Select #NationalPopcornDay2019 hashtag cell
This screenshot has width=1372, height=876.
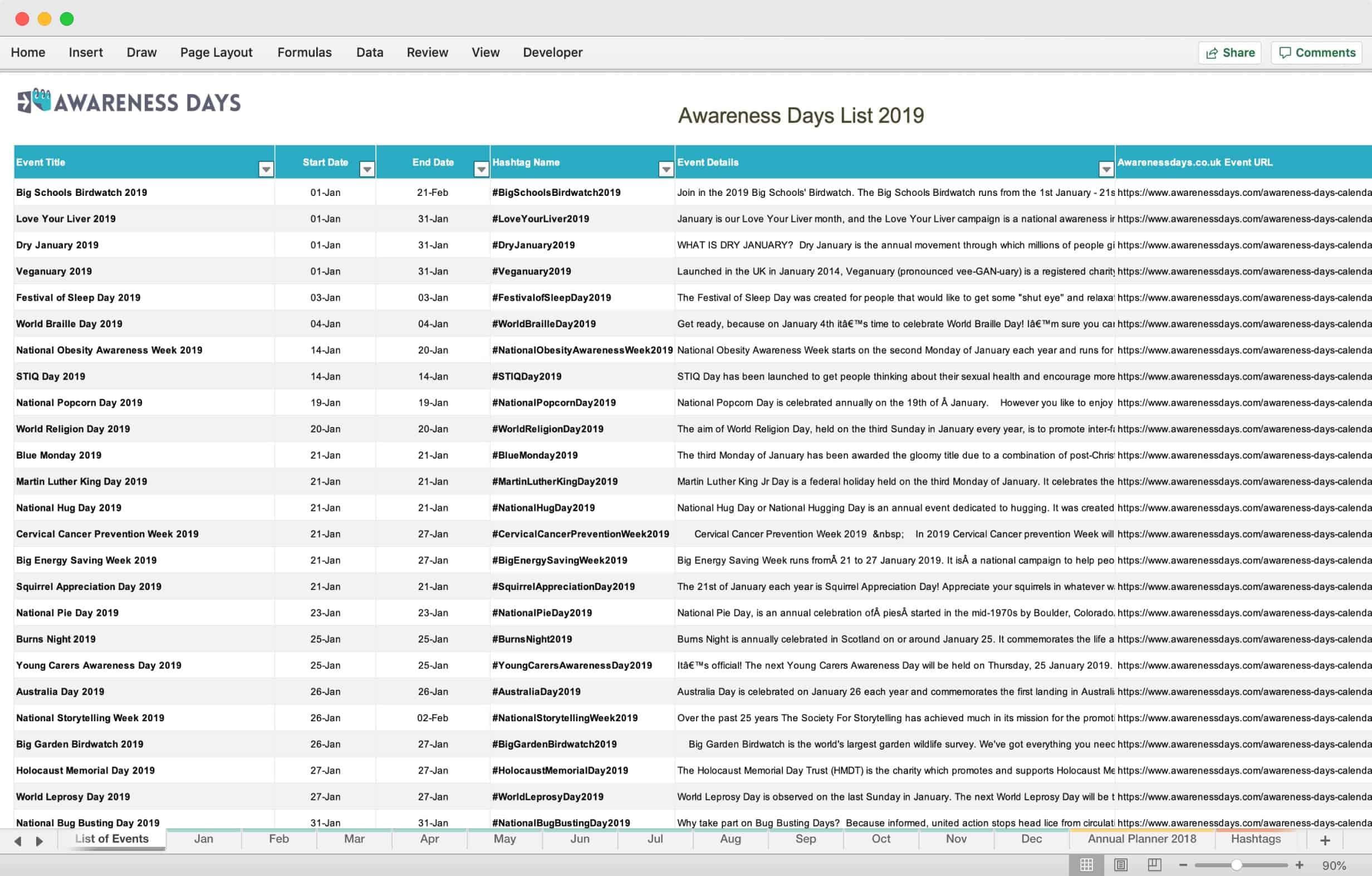(x=582, y=402)
